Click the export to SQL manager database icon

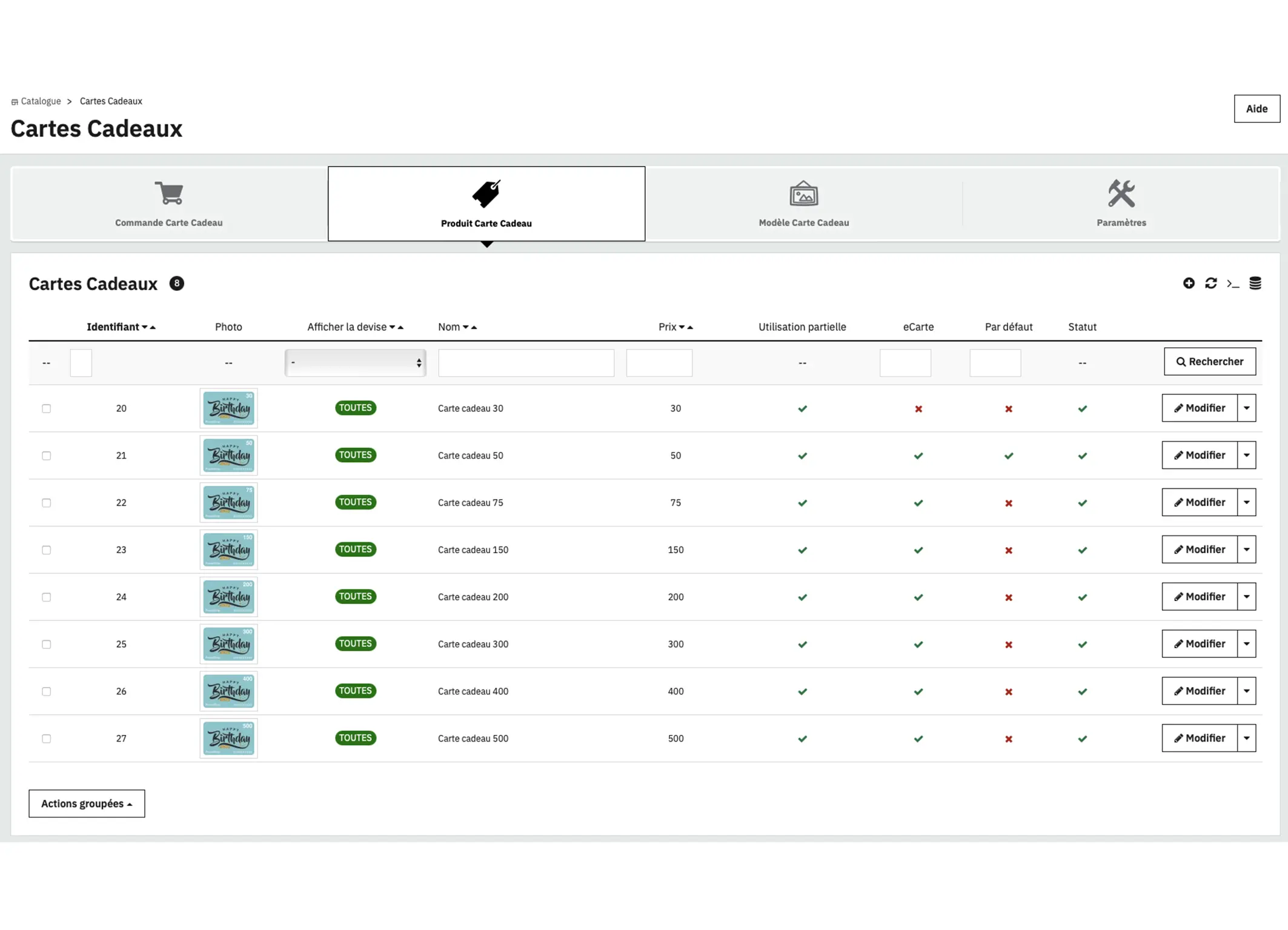click(x=1255, y=283)
